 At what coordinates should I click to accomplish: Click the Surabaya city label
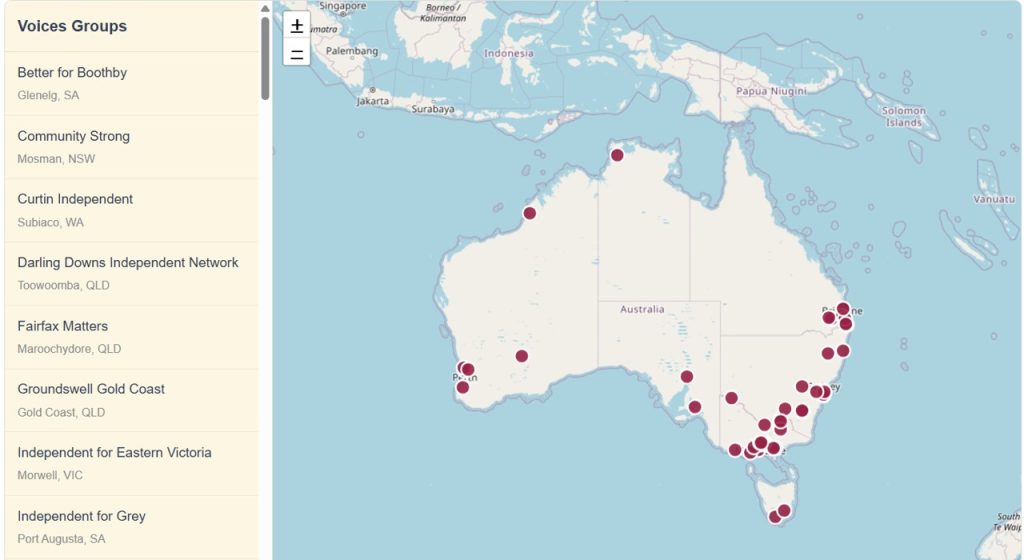(x=433, y=109)
